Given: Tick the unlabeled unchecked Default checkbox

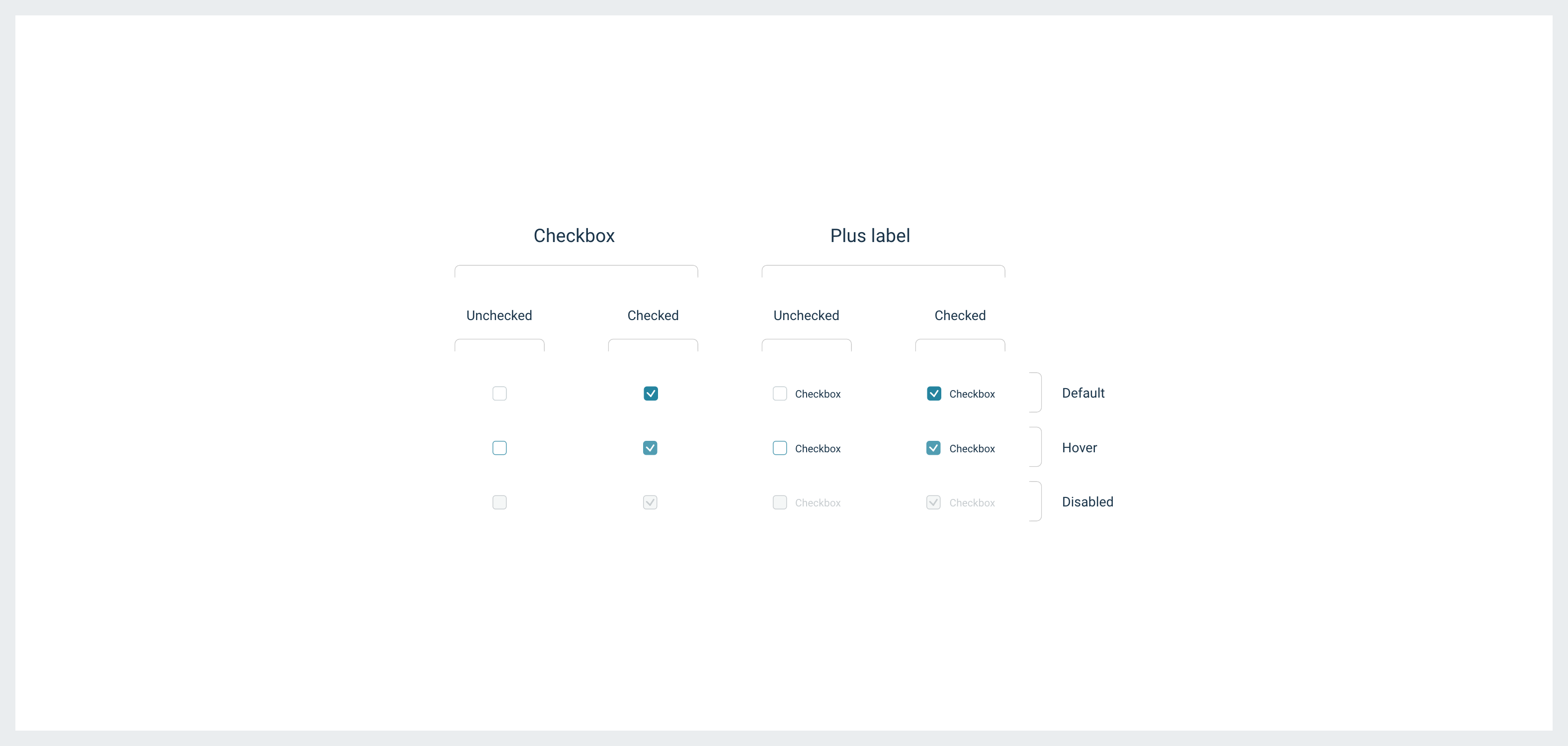Looking at the screenshot, I should (499, 394).
